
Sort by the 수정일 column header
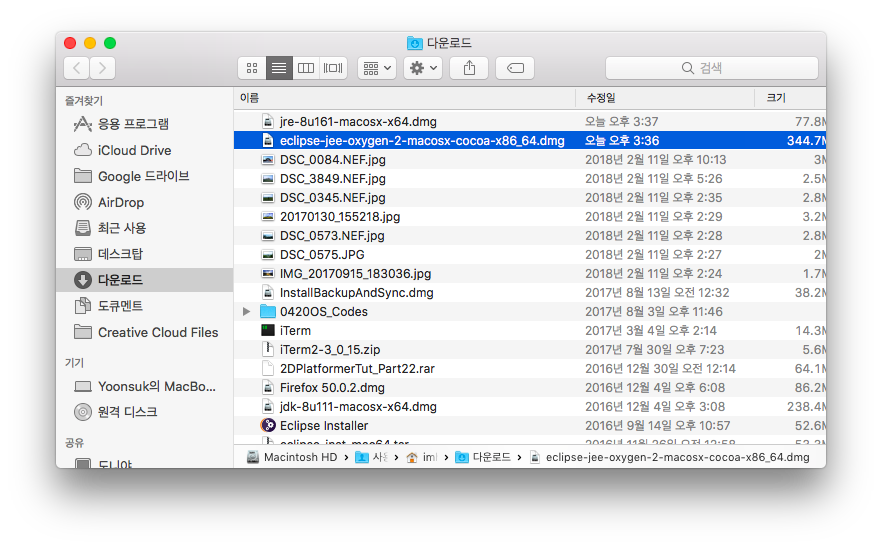coord(665,98)
